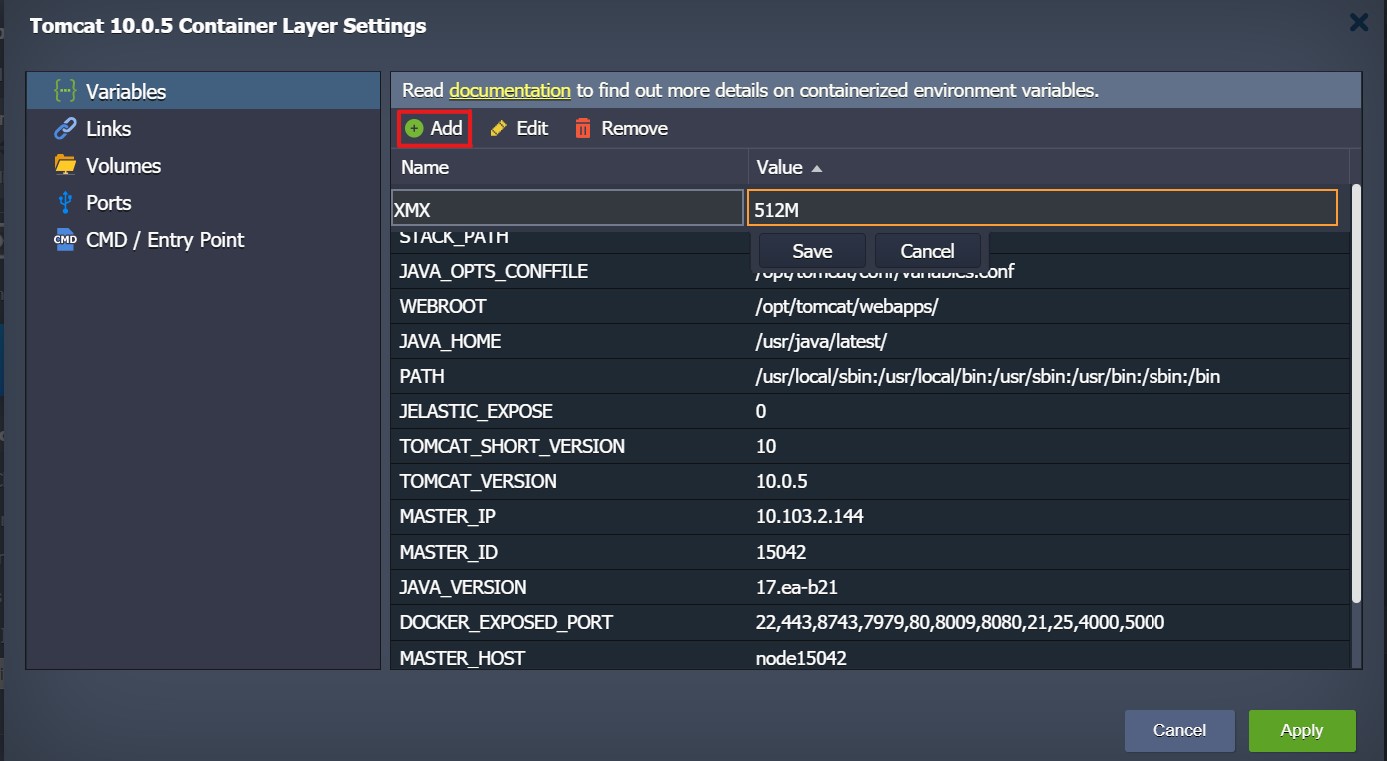Viewport: 1387px width, 761px height.
Task: Click the pencil Edit icon
Action: [x=498, y=129]
